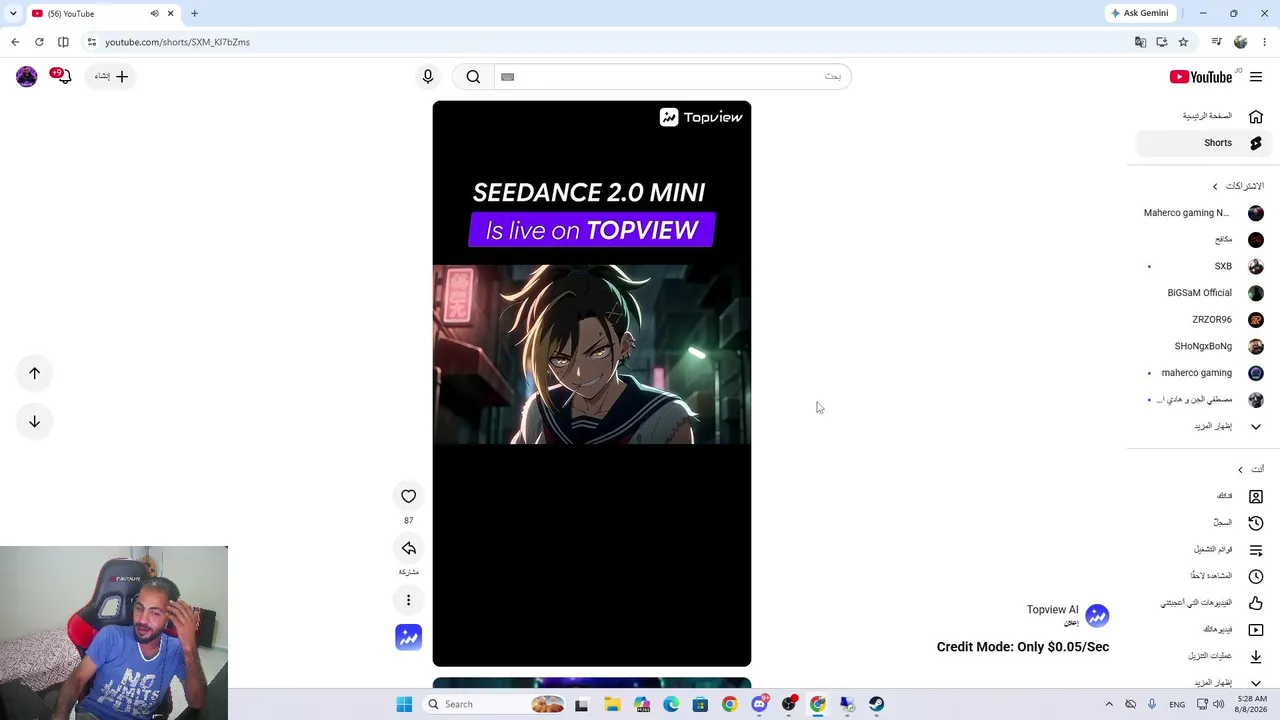The height and width of the screenshot is (720, 1280).
Task: Open YouTube notifications bell
Action: click(x=63, y=76)
